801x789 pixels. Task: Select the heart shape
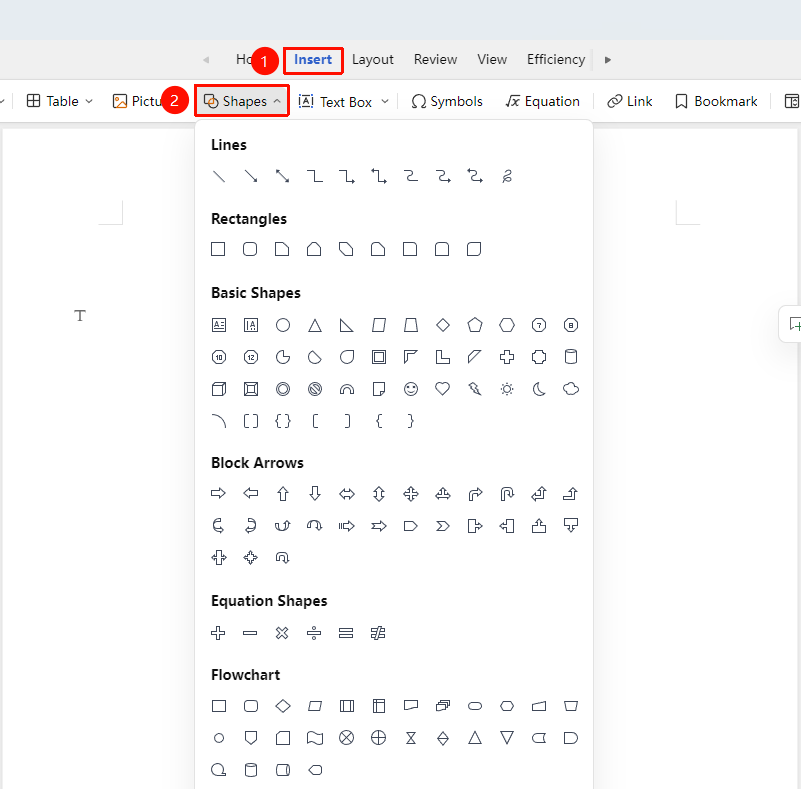pyautogui.click(x=442, y=389)
